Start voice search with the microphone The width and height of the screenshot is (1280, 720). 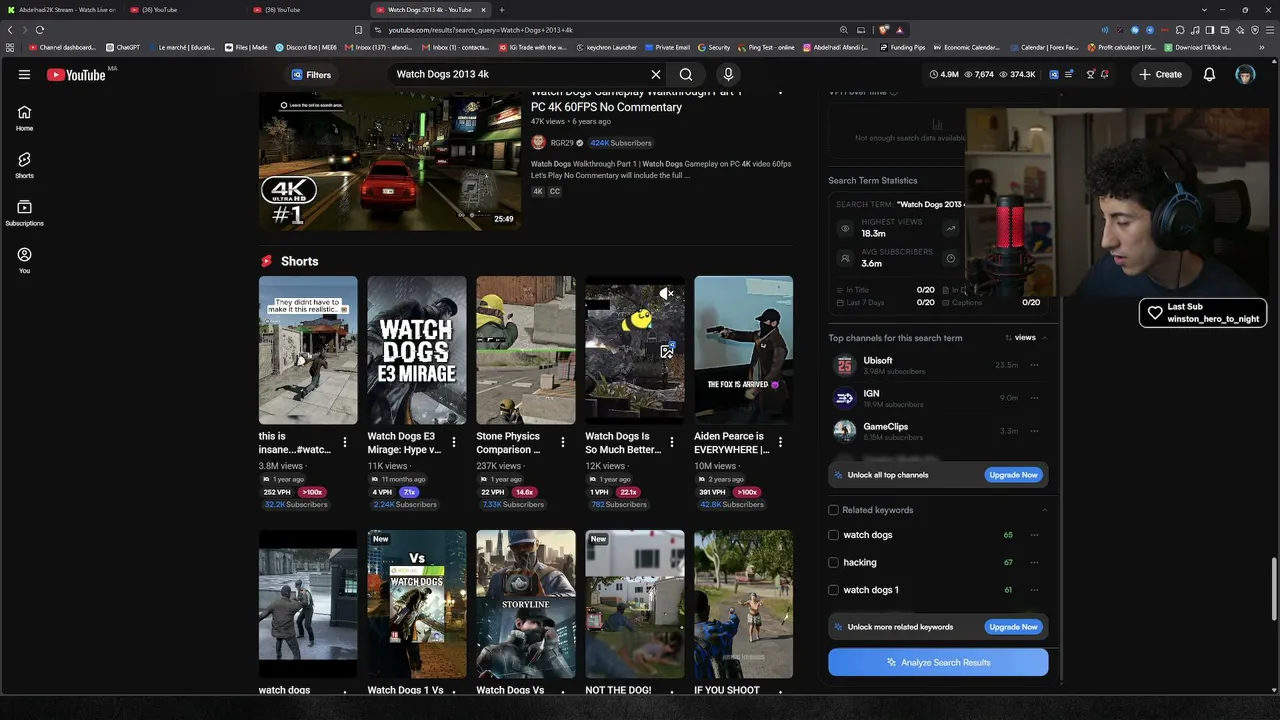click(728, 74)
